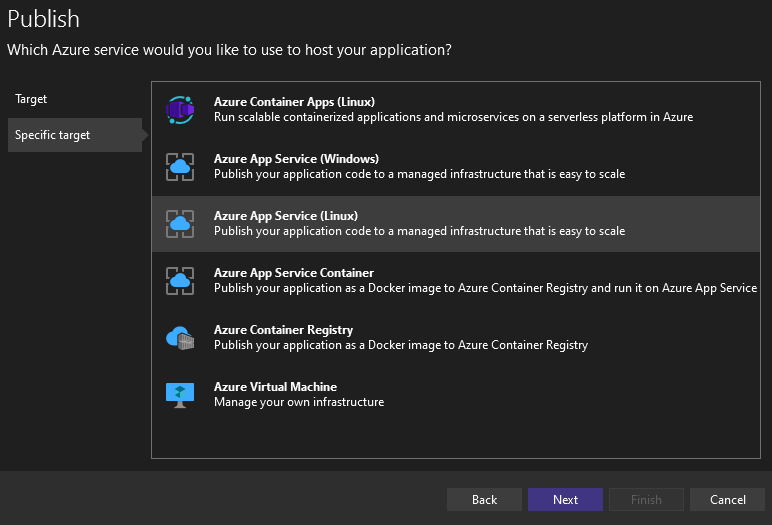Choose Azure Container Registry title

click(x=284, y=330)
